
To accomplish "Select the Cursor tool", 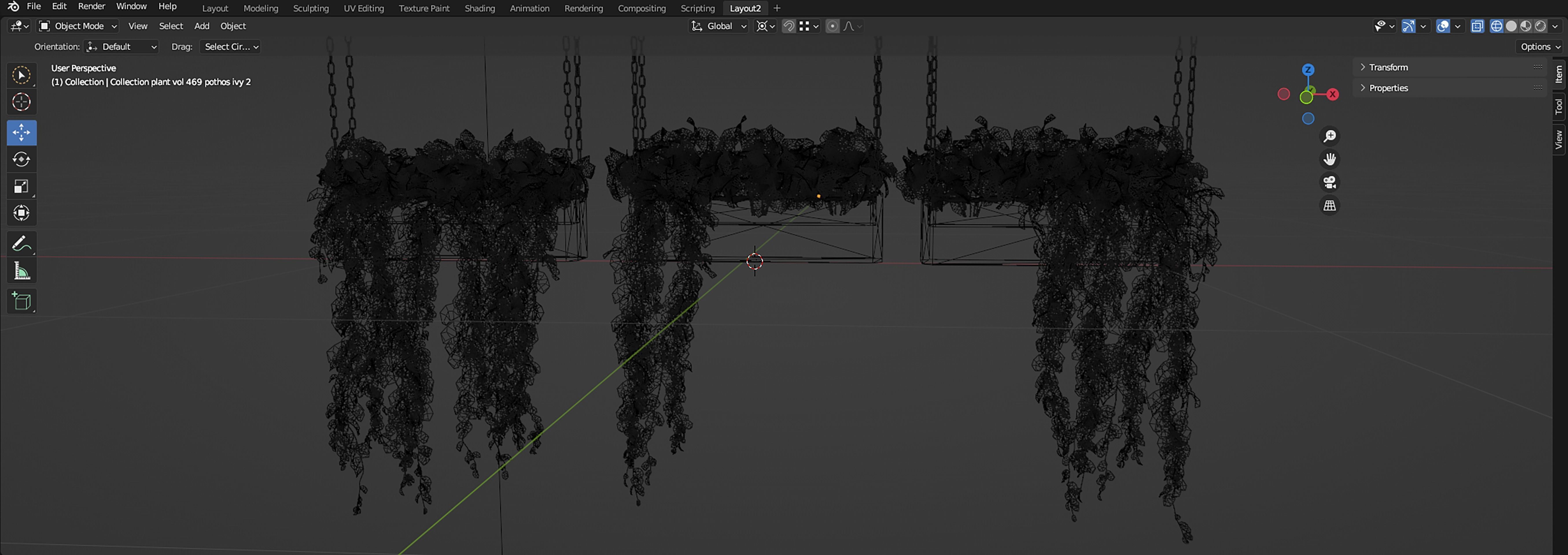I will (21, 102).
